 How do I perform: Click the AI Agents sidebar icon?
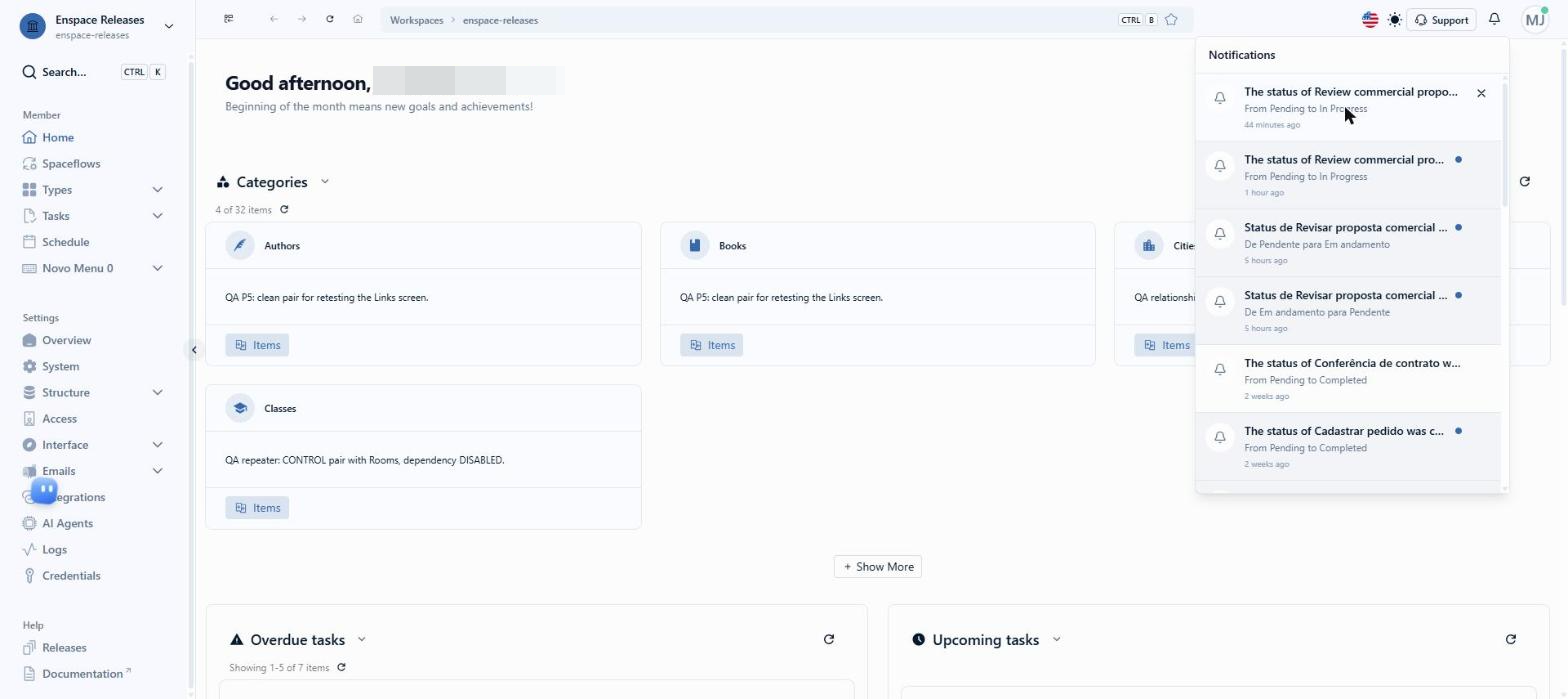pyautogui.click(x=29, y=524)
